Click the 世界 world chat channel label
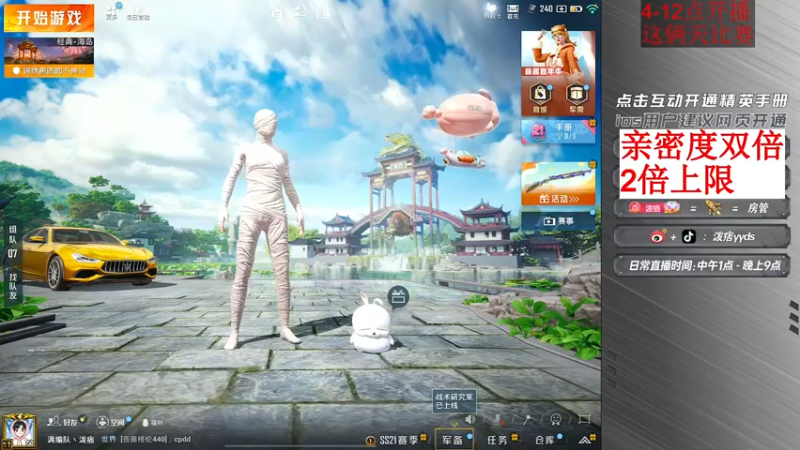800x450 pixels. tap(109, 439)
